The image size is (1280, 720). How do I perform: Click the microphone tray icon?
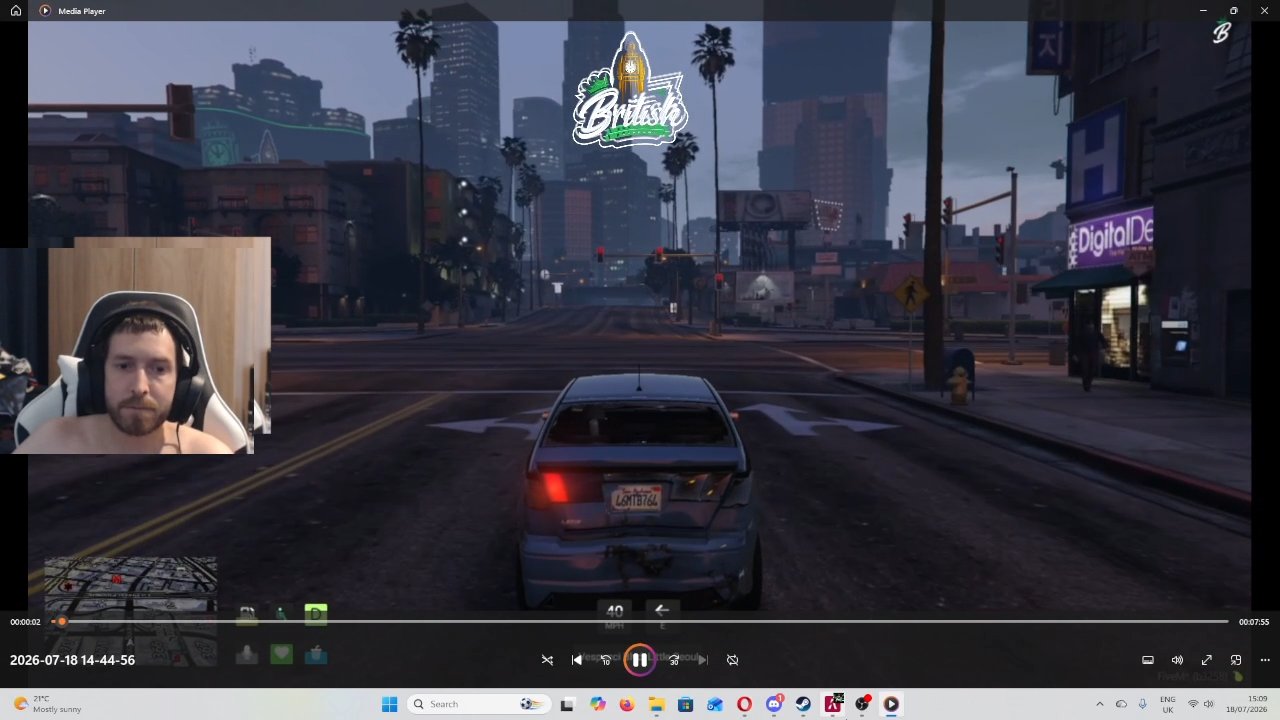(1142, 704)
